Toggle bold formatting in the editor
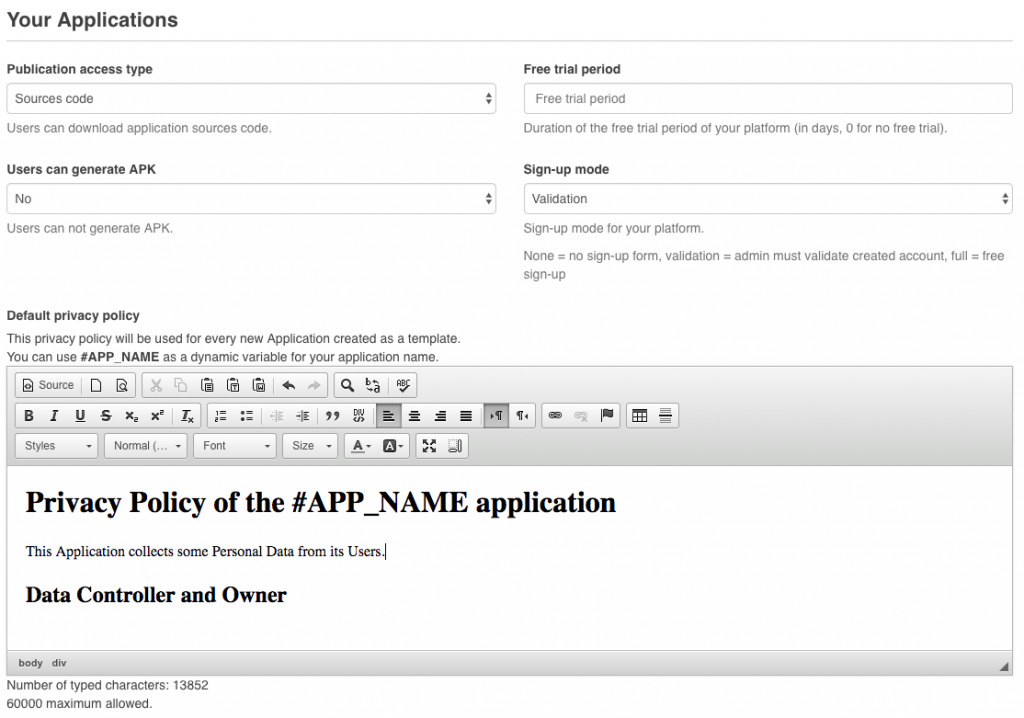This screenshot has height=718, width=1024. coord(29,416)
